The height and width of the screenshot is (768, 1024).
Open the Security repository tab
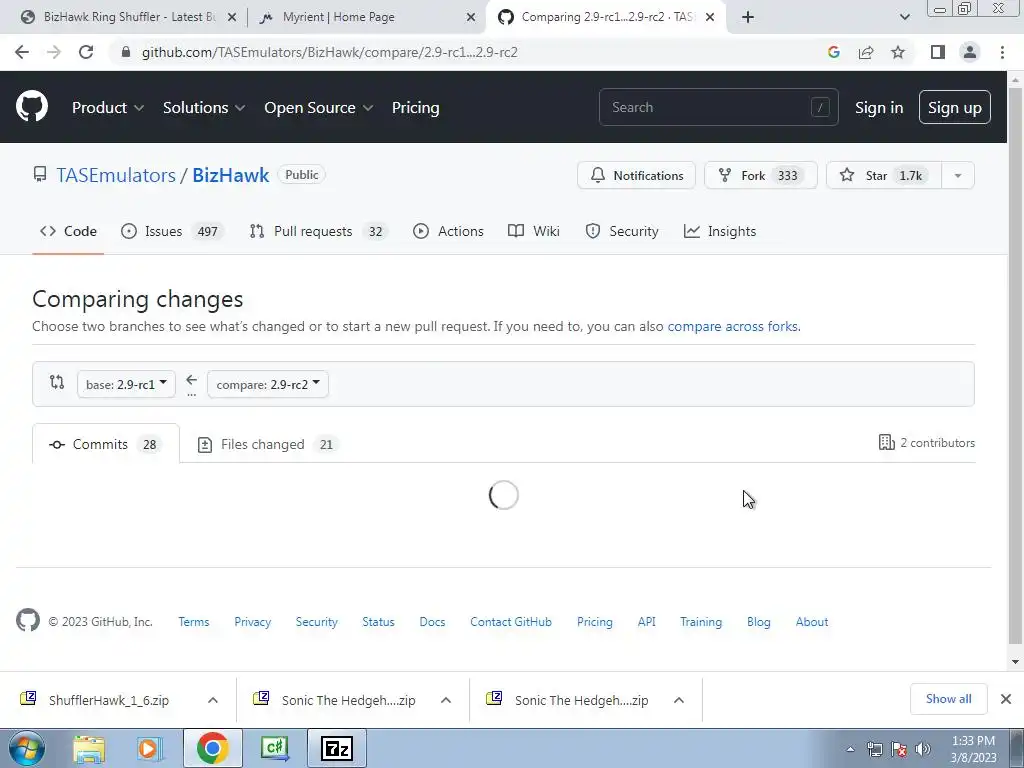pyautogui.click(x=622, y=231)
